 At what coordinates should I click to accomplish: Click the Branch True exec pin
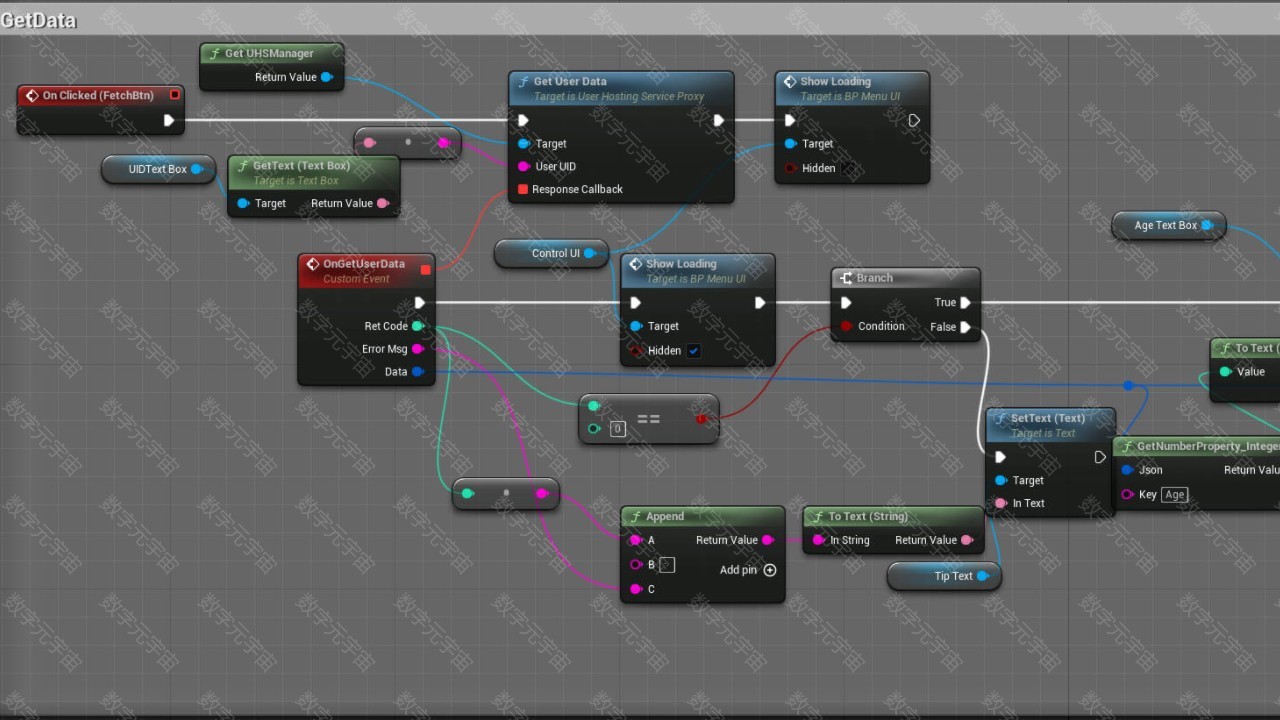tap(965, 302)
